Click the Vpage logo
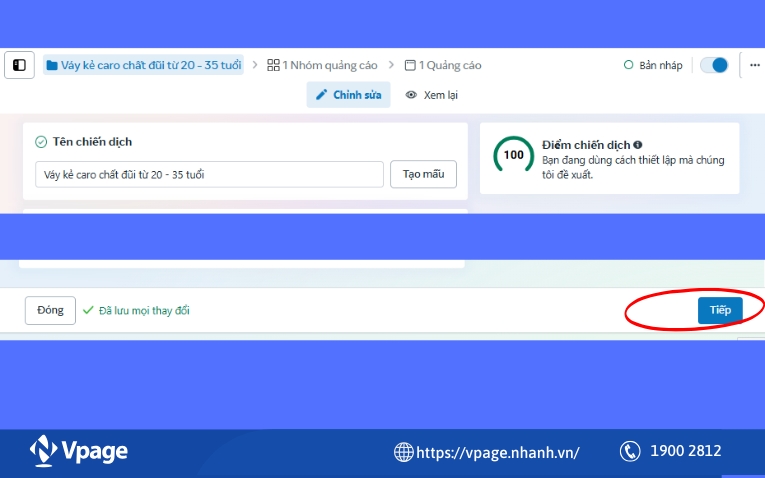This screenshot has height=478, width=765. point(79,451)
